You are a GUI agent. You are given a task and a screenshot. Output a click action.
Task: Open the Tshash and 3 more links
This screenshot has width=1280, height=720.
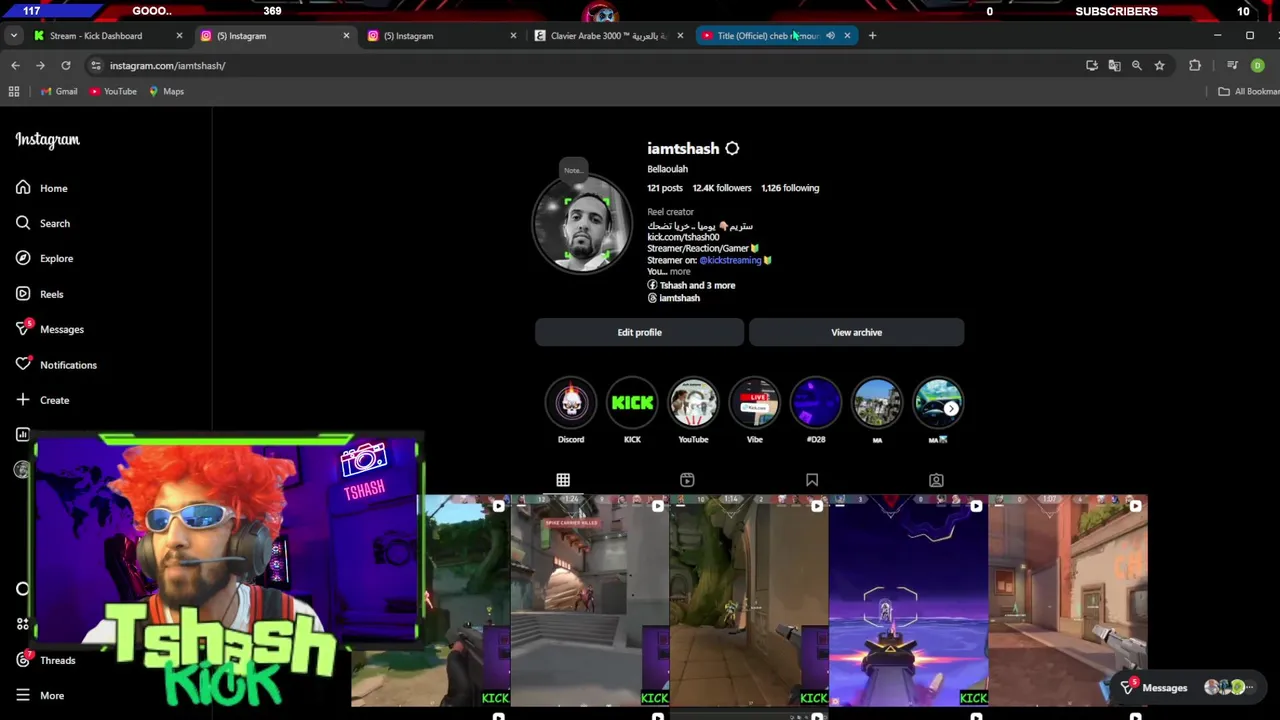click(691, 285)
